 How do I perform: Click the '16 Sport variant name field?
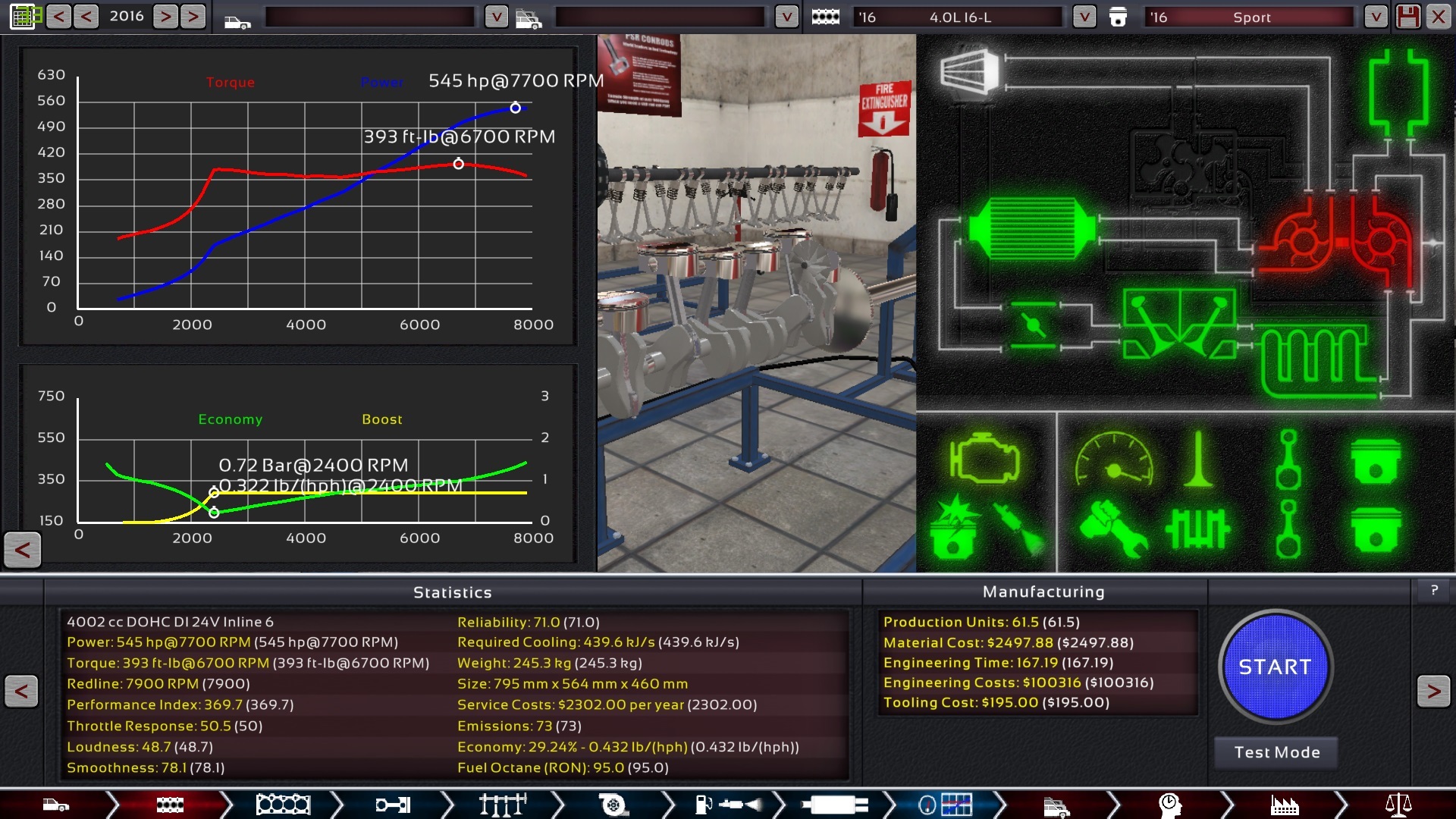1250,17
